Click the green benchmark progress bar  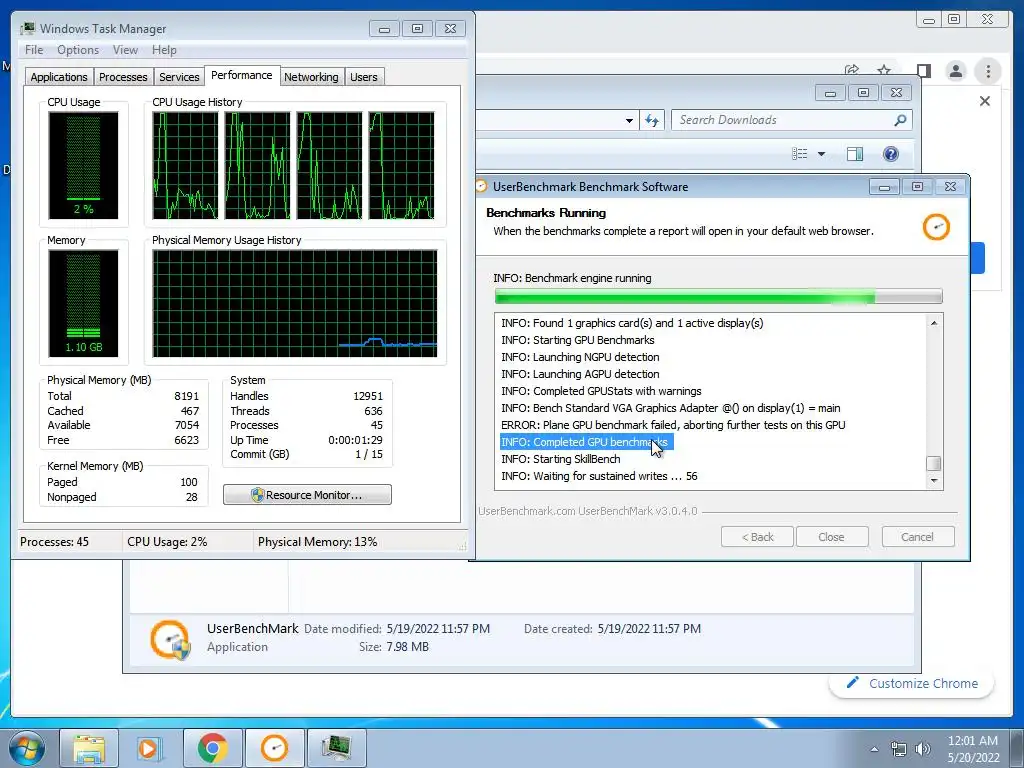click(718, 297)
